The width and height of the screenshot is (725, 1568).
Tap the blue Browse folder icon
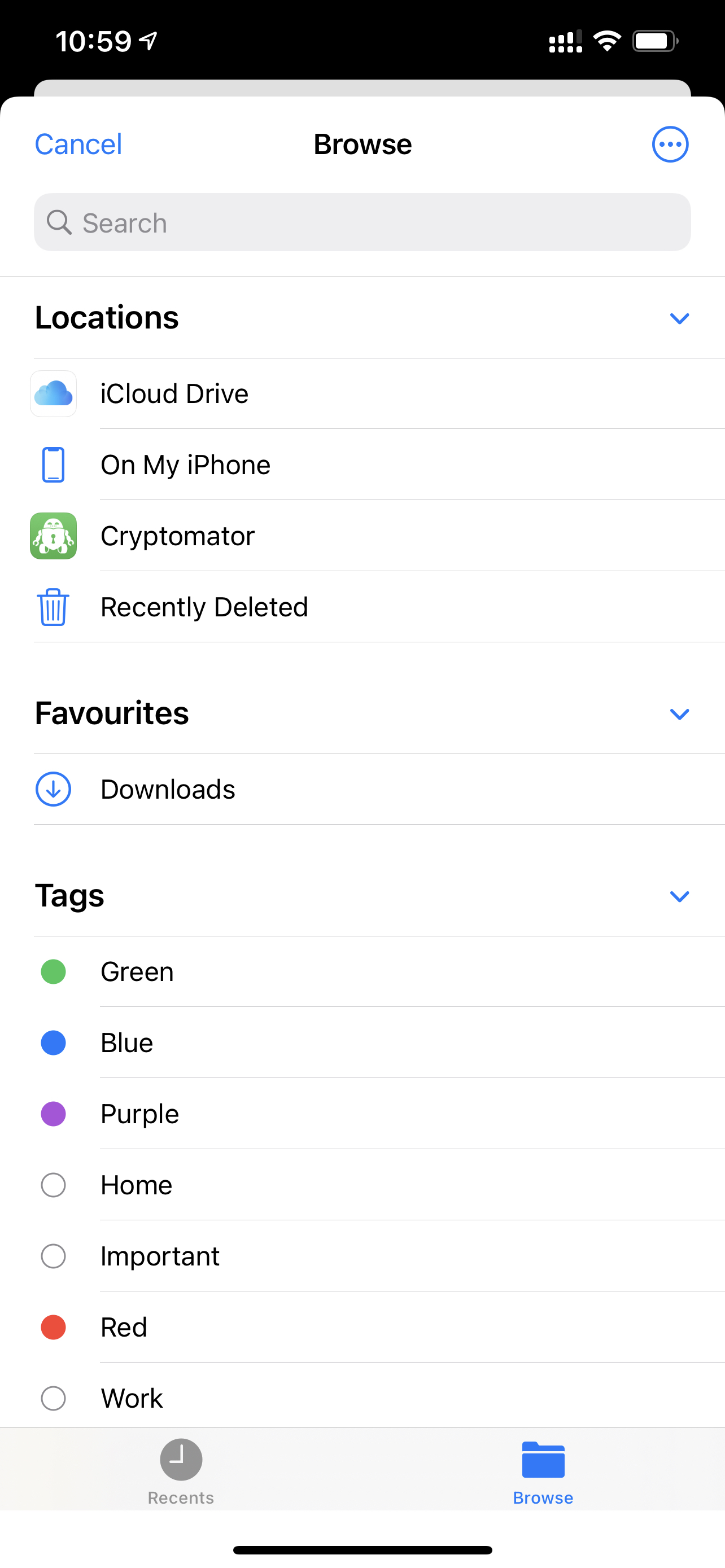point(543,1460)
